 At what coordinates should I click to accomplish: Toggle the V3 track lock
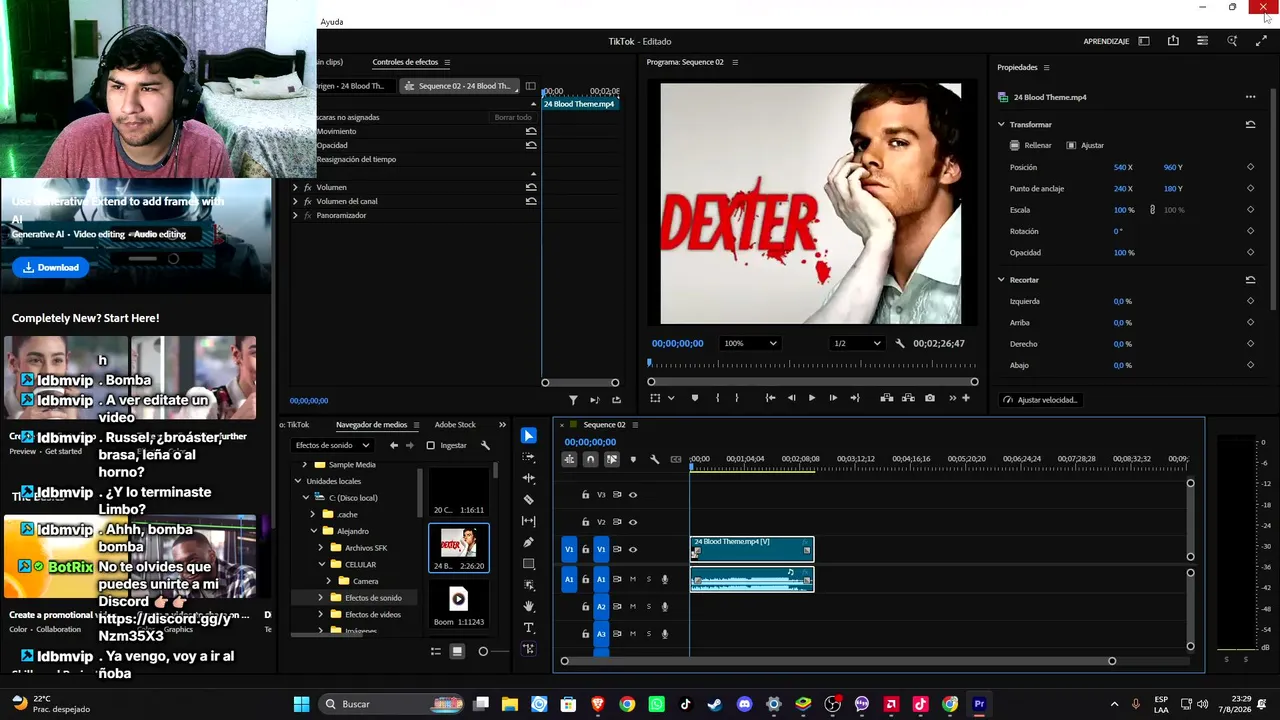point(585,494)
